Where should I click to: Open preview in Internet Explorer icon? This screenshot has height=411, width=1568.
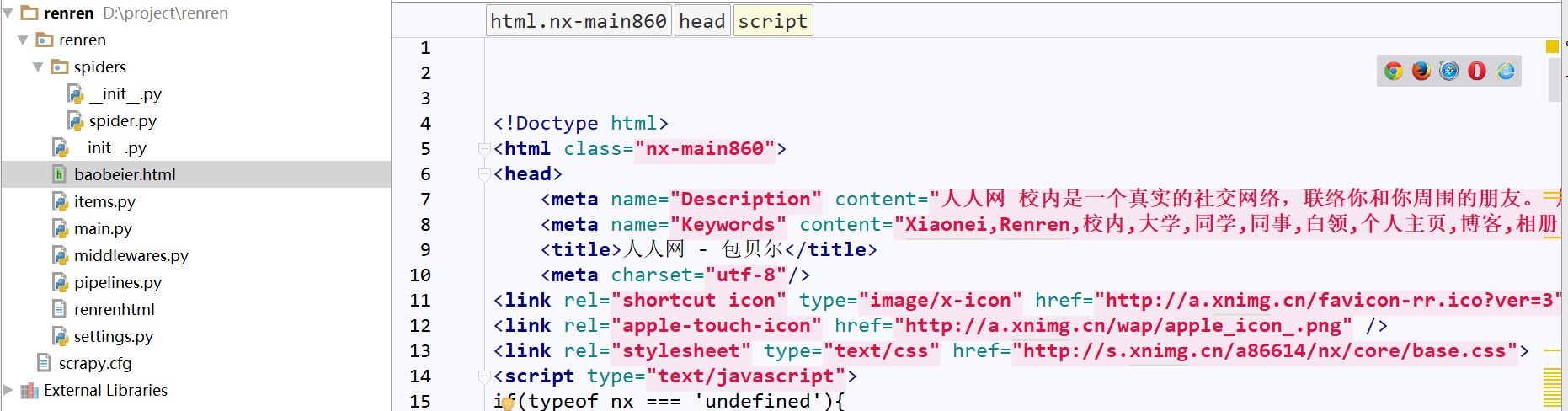point(1506,71)
